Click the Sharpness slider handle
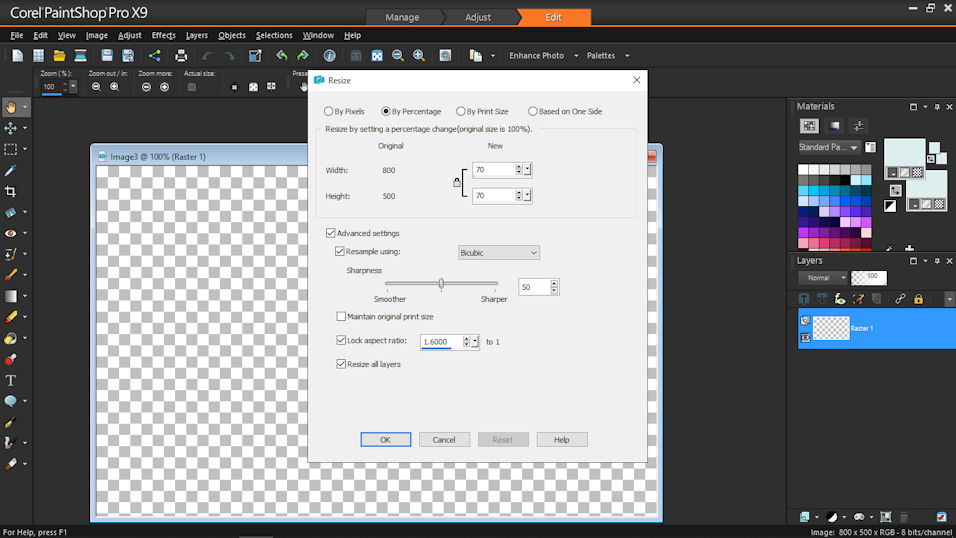This screenshot has height=538, width=956. pos(441,284)
